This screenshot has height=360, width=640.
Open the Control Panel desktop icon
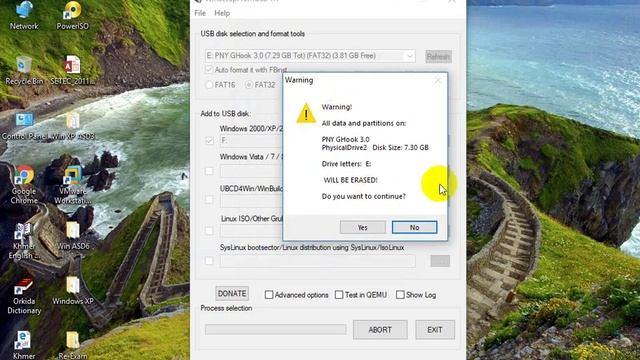tap(24, 126)
